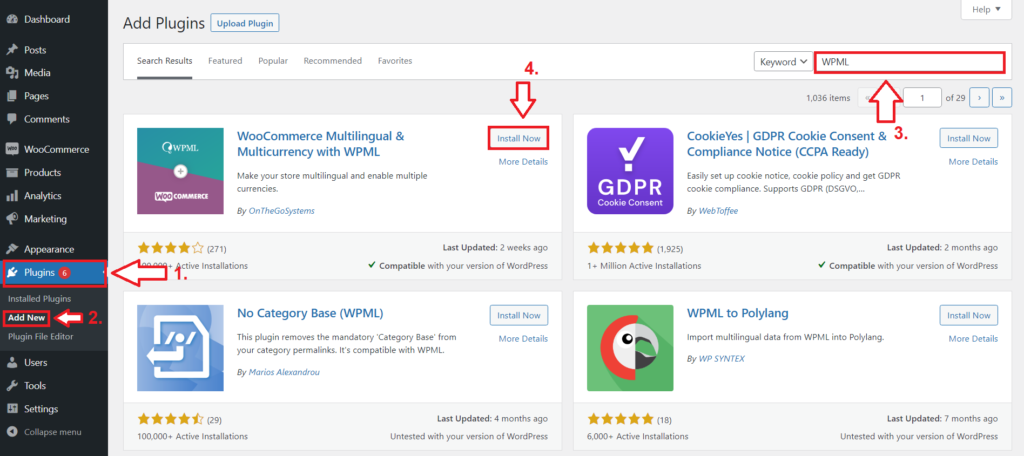Viewport: 1024px width, 456px height.
Task: Click the Upload Plugin button
Action: (x=246, y=24)
